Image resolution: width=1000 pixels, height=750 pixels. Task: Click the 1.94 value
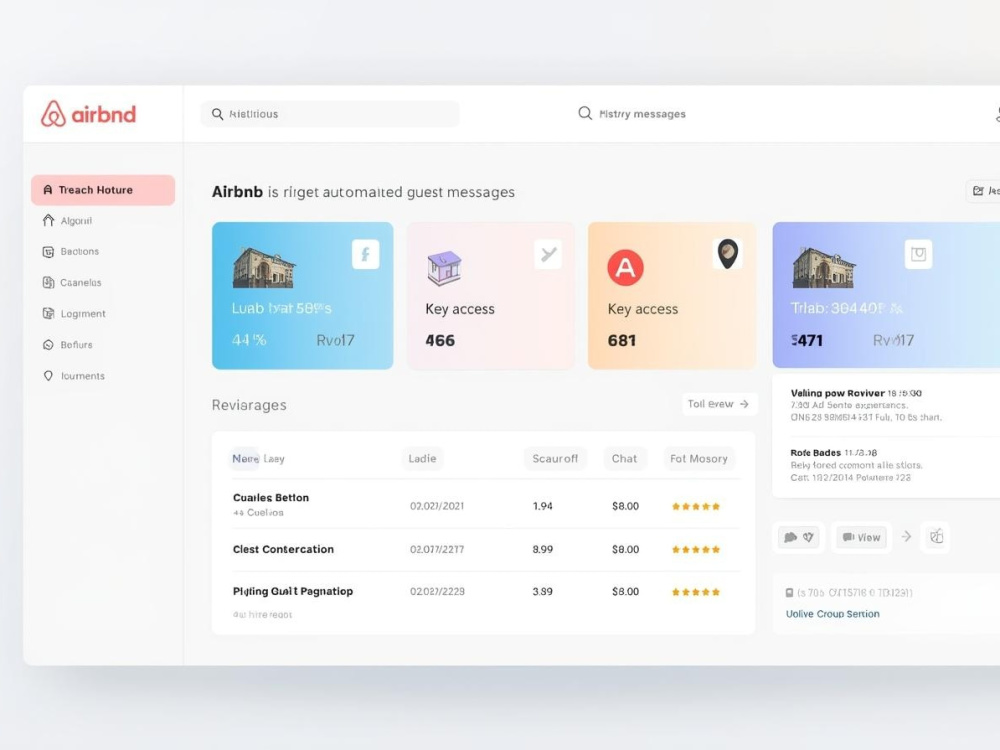point(543,506)
